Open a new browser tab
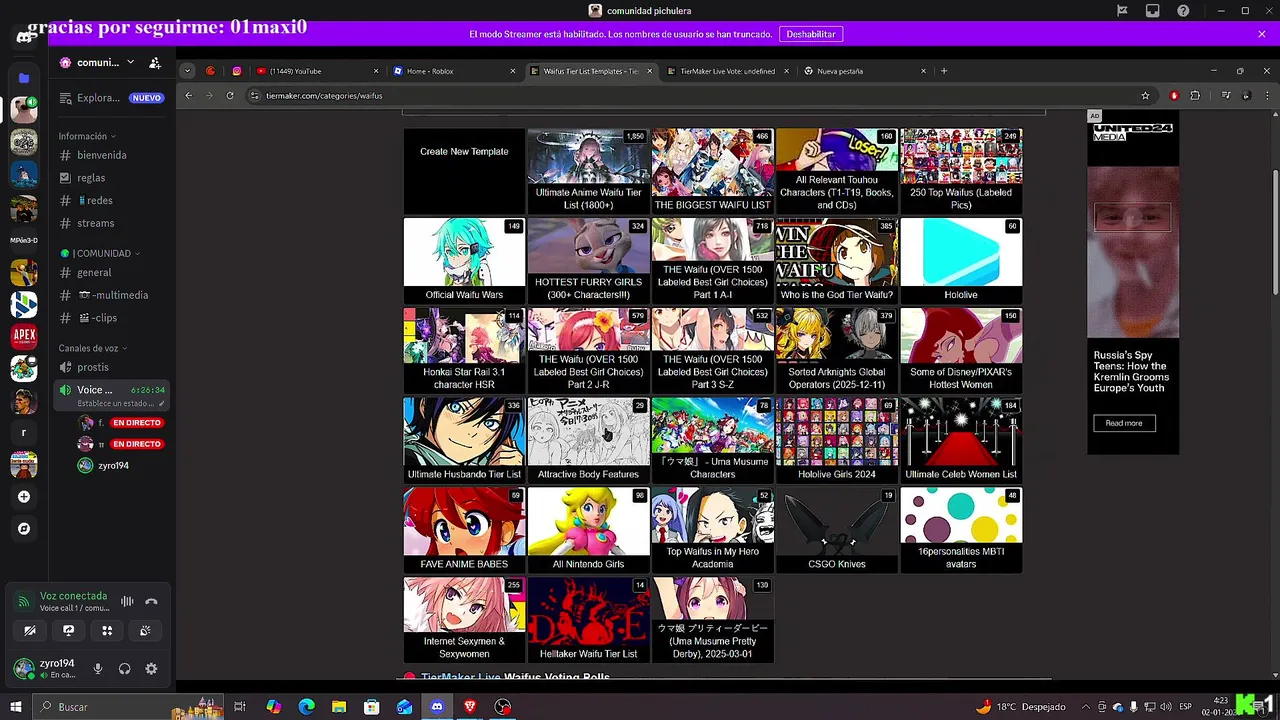This screenshot has height=720, width=1280. [x=944, y=71]
